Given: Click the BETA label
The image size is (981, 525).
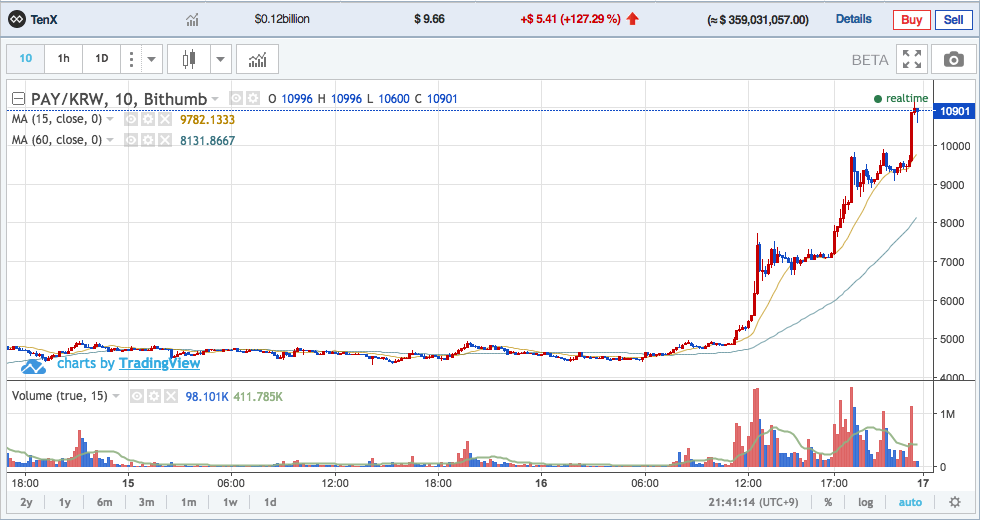Looking at the screenshot, I should click(870, 60).
